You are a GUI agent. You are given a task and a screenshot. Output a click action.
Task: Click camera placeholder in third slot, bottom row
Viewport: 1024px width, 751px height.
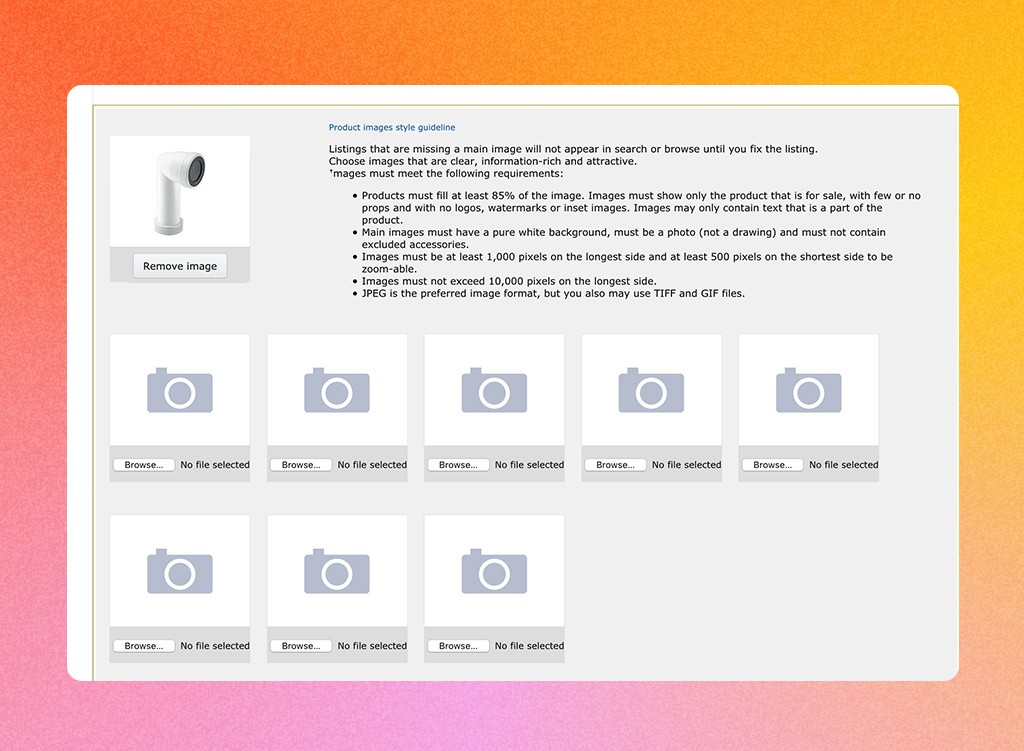point(494,571)
